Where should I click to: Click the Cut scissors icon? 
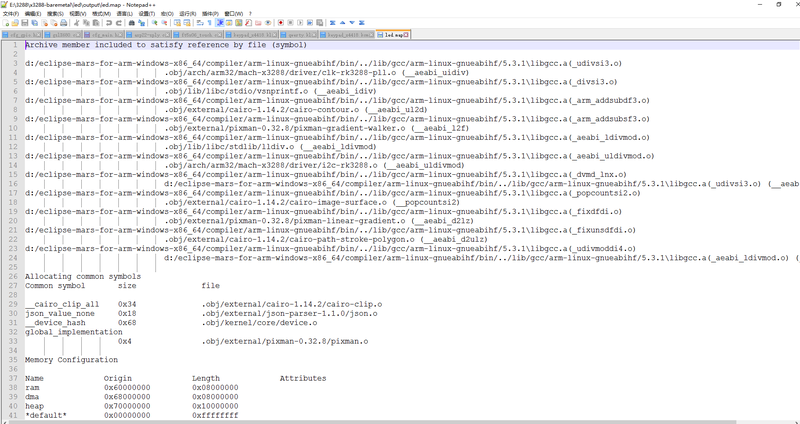point(79,22)
